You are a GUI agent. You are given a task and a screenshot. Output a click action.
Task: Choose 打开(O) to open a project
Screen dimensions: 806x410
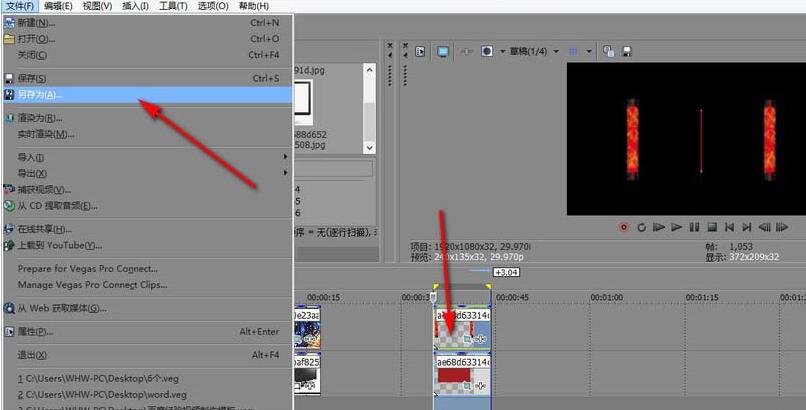[x=148, y=39]
